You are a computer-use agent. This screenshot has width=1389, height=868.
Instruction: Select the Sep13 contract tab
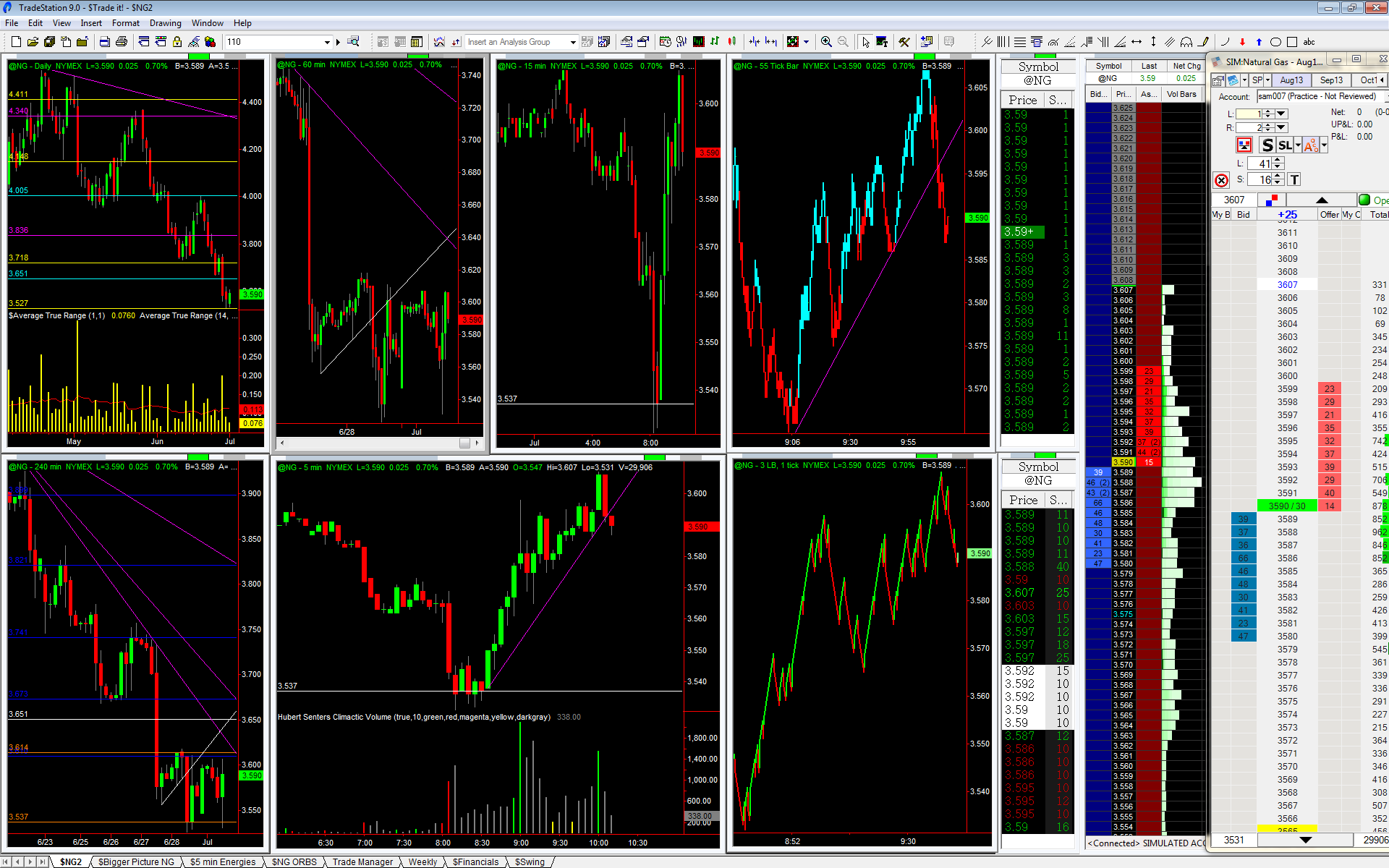[x=1331, y=80]
